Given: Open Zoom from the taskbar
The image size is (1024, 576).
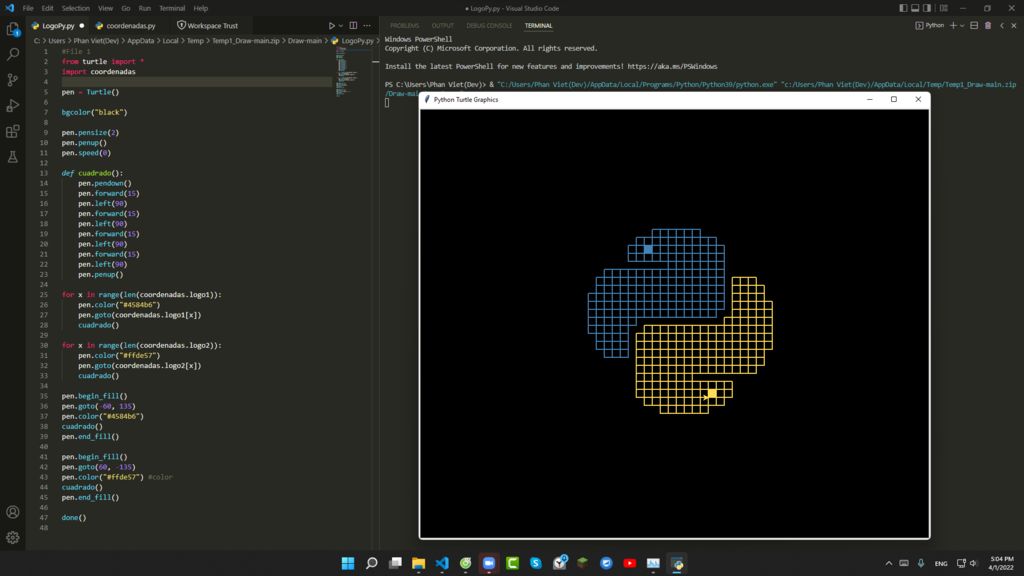Looking at the screenshot, I should click(488, 563).
